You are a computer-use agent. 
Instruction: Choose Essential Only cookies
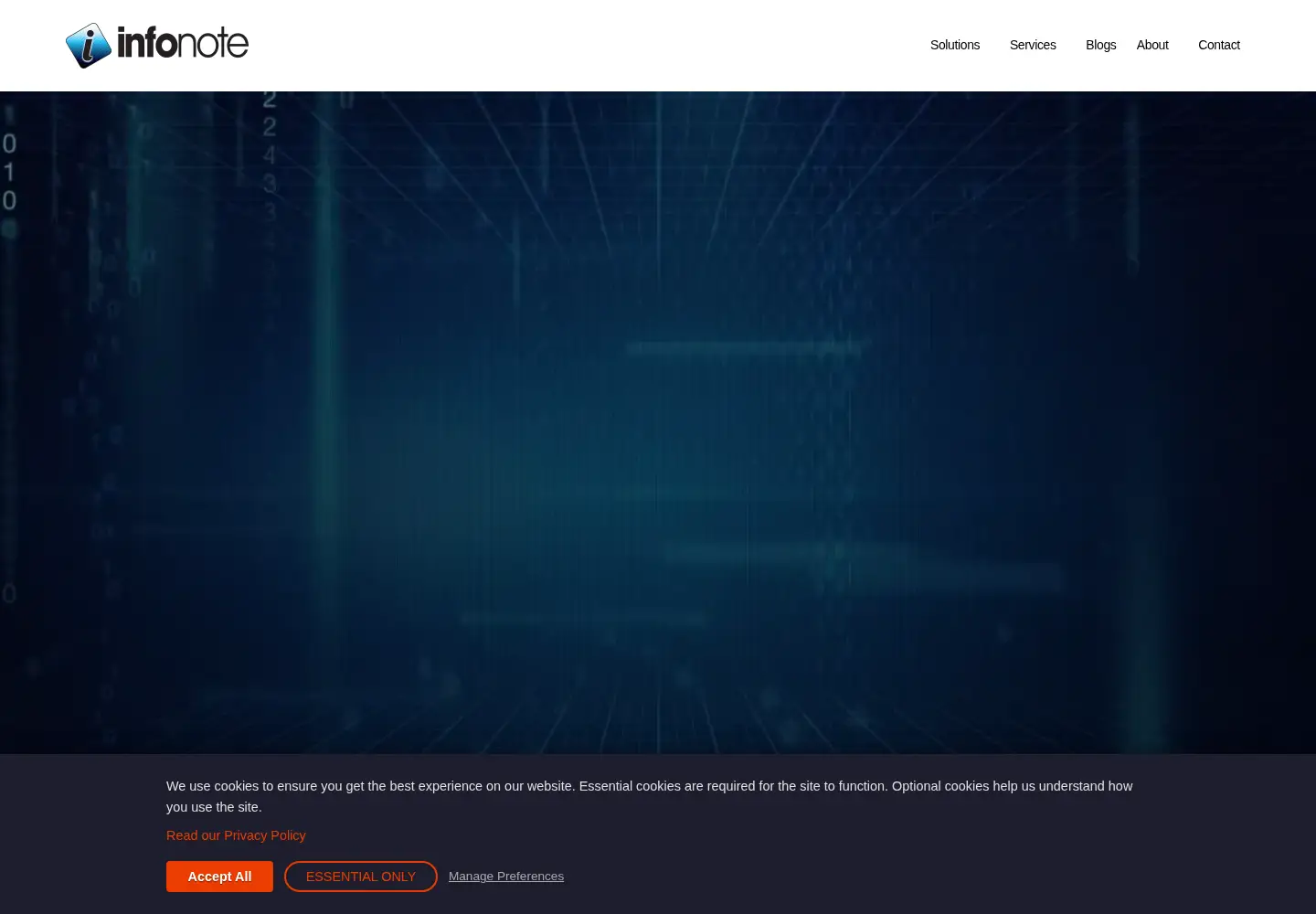(x=361, y=877)
